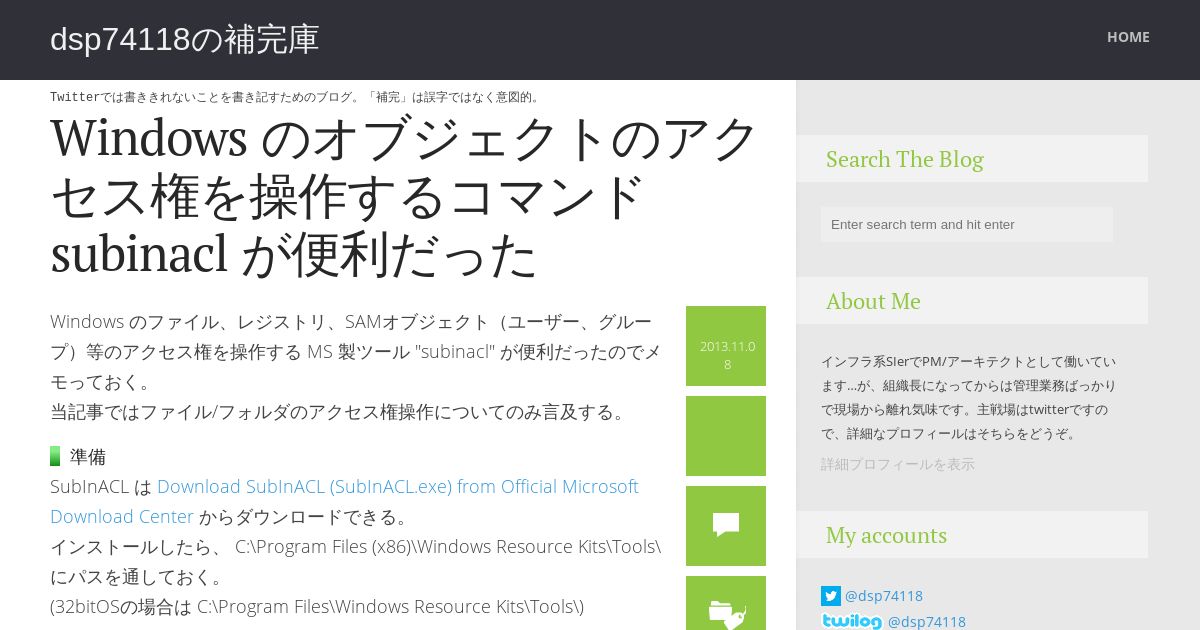The width and height of the screenshot is (1200, 630).
Task: Click the twilog logo icon
Action: tap(852, 622)
